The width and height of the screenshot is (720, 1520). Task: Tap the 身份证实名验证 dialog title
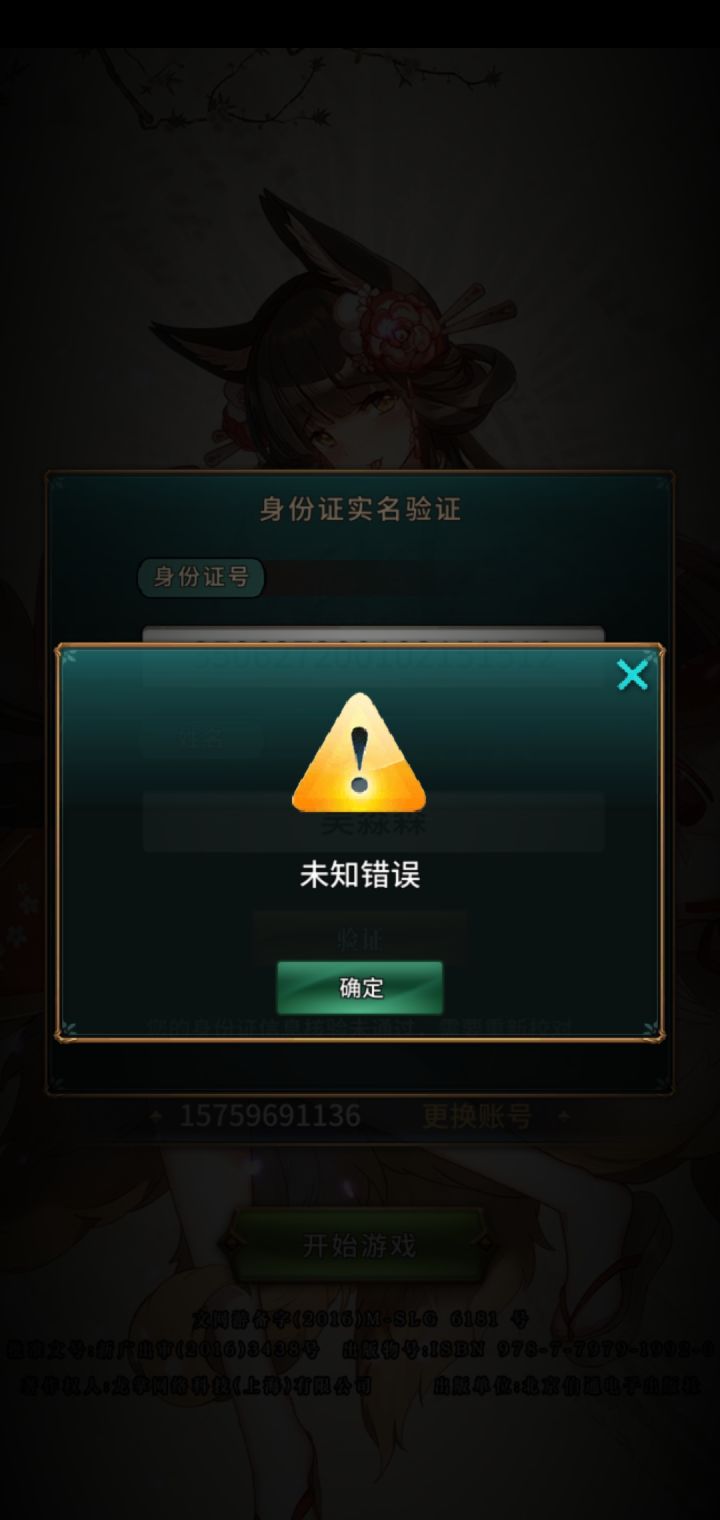(360, 509)
